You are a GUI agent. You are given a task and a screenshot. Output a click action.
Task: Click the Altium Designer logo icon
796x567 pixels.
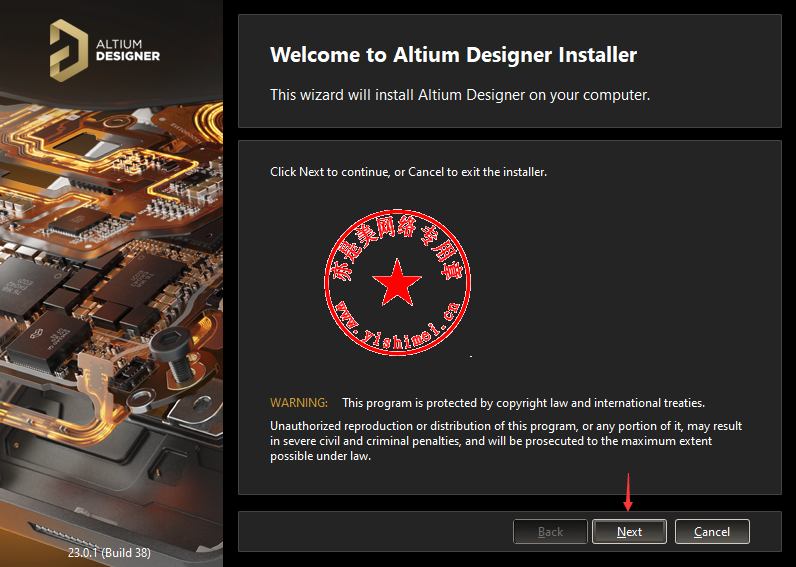click(69, 50)
